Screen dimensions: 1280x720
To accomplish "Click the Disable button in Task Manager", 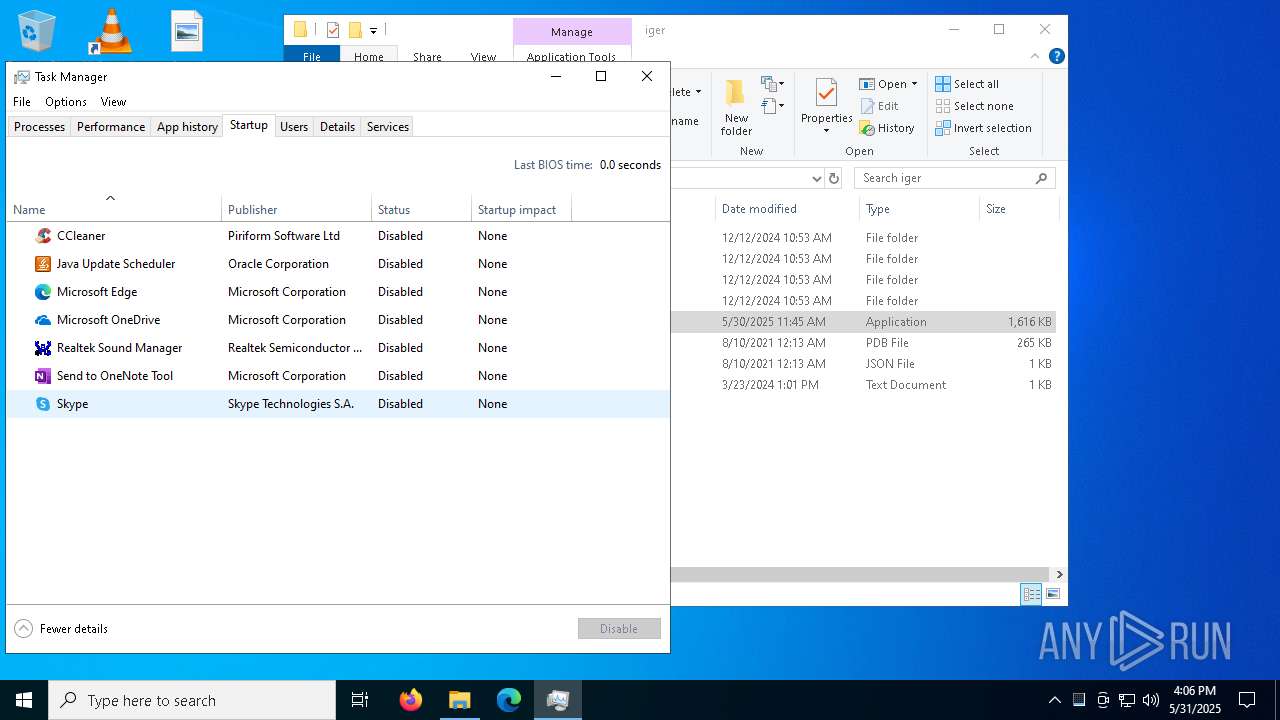I will [619, 629].
